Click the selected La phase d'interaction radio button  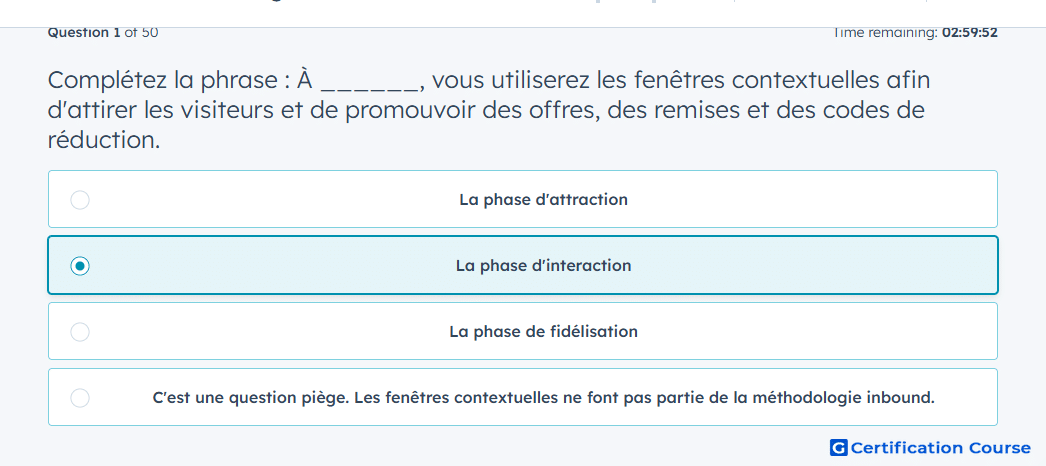click(80, 266)
